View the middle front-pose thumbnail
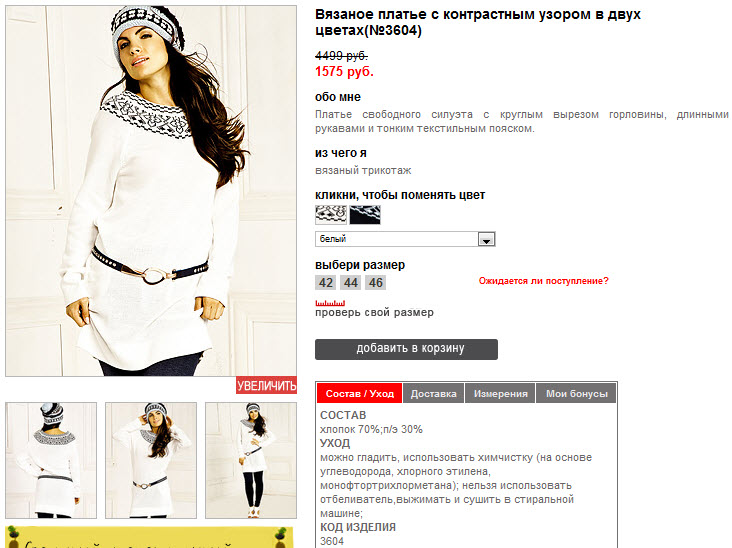The height and width of the screenshot is (548, 732). (151, 460)
